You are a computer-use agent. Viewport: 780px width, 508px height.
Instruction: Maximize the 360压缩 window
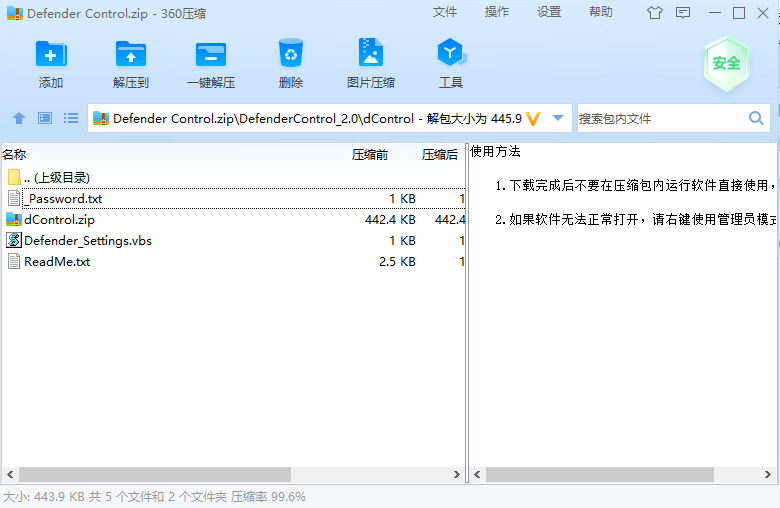point(739,13)
